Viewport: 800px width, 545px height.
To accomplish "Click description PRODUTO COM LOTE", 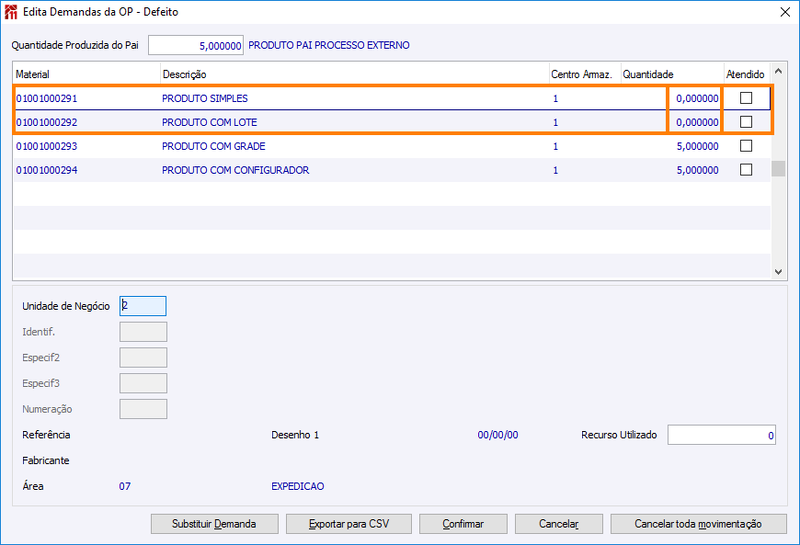I will [209, 122].
